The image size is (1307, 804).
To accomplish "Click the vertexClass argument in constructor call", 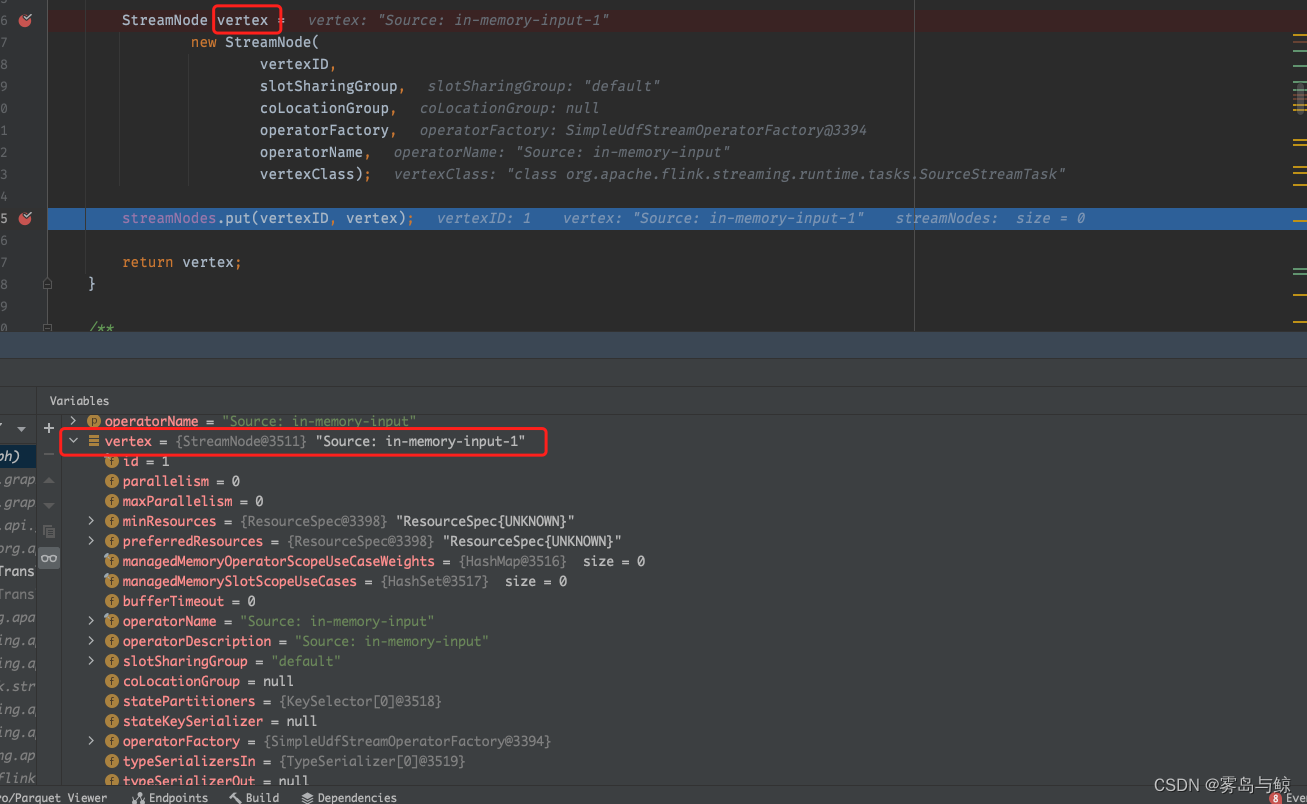I will (307, 174).
